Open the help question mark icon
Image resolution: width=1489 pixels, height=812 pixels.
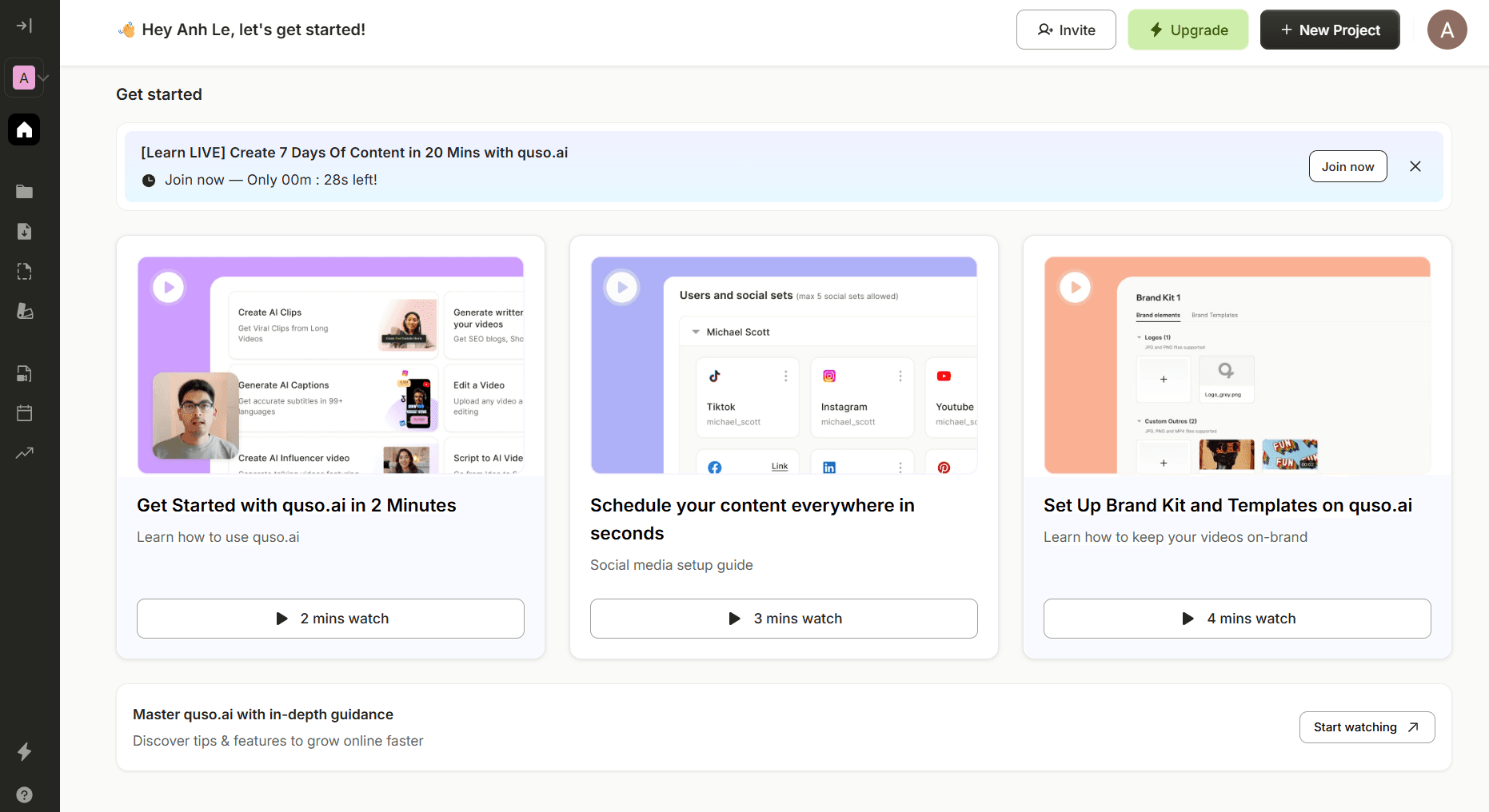tap(24, 794)
